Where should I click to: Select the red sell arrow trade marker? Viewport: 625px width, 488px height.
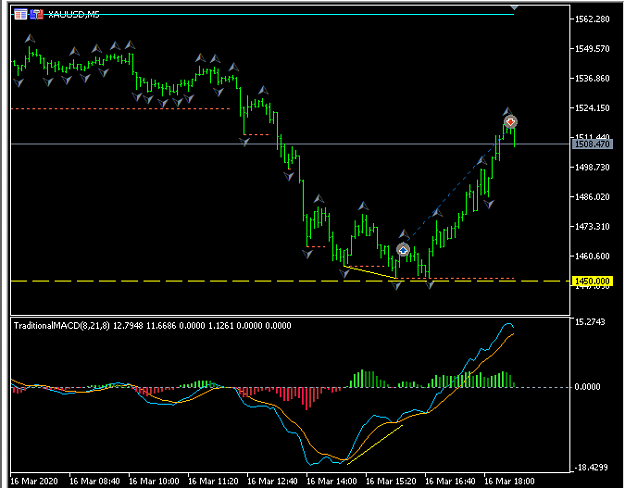pos(511,122)
